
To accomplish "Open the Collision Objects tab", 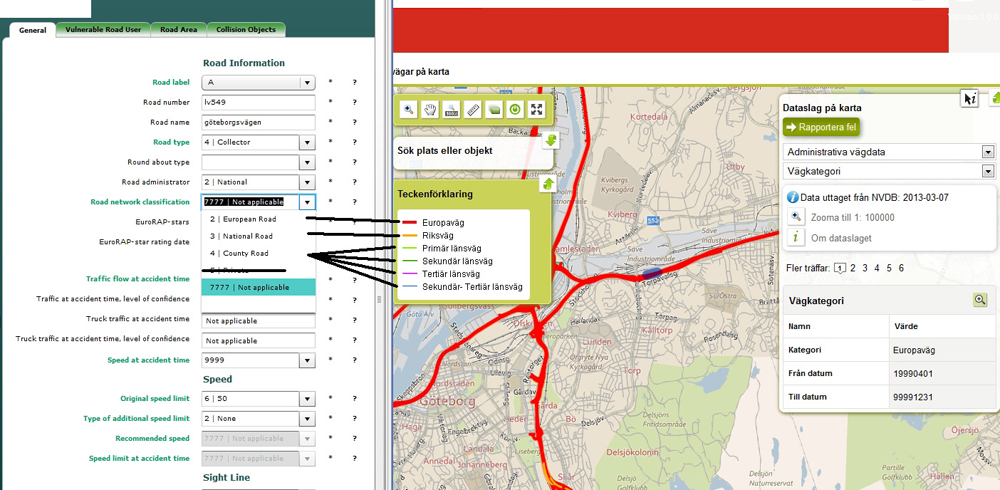I will 247,30.
